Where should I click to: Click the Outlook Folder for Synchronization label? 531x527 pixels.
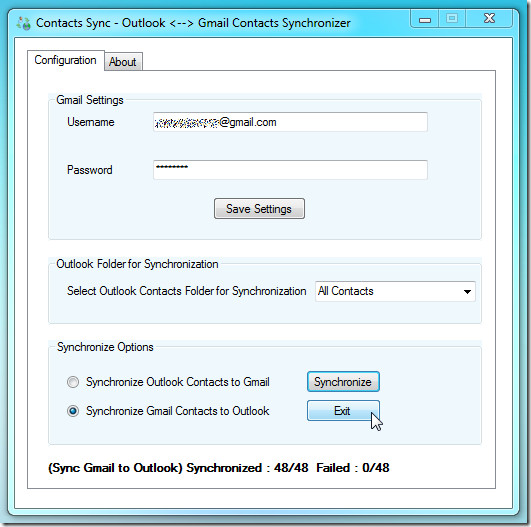(137, 264)
